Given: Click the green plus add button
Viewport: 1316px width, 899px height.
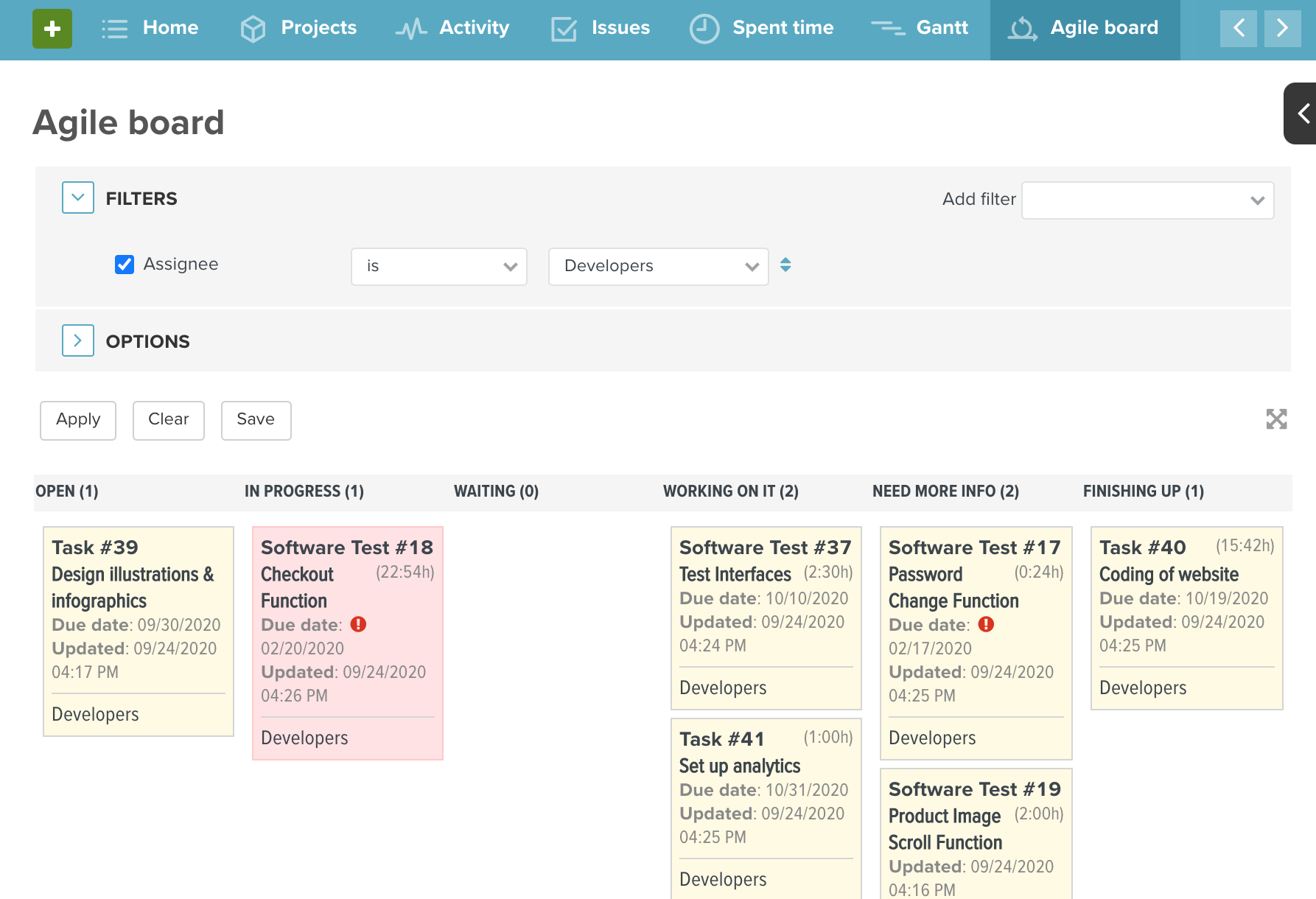Looking at the screenshot, I should pyautogui.click(x=52, y=29).
